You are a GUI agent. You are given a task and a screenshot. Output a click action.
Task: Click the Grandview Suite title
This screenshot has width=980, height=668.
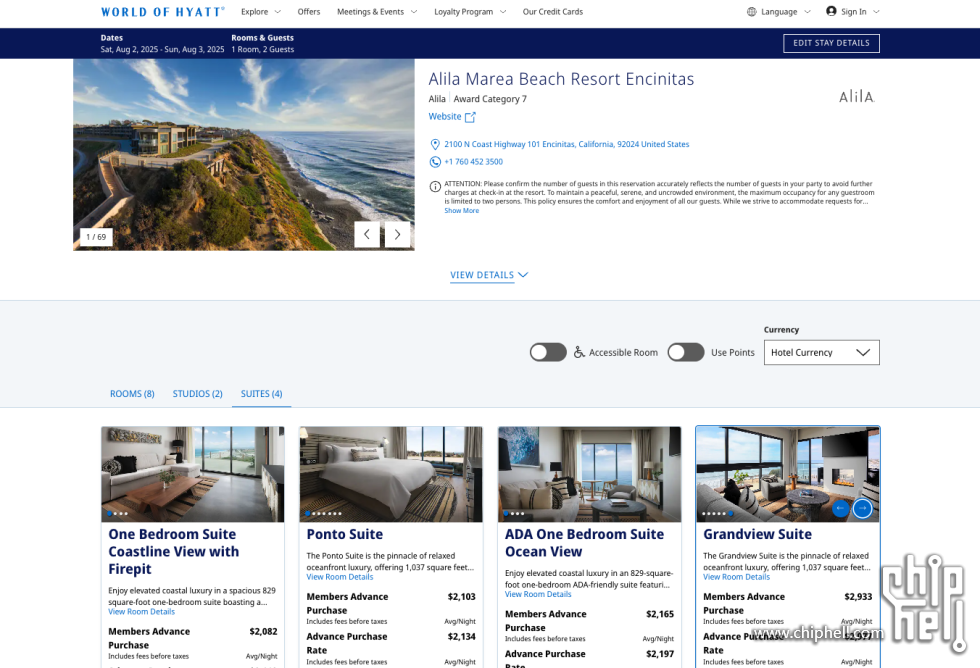tap(758, 534)
